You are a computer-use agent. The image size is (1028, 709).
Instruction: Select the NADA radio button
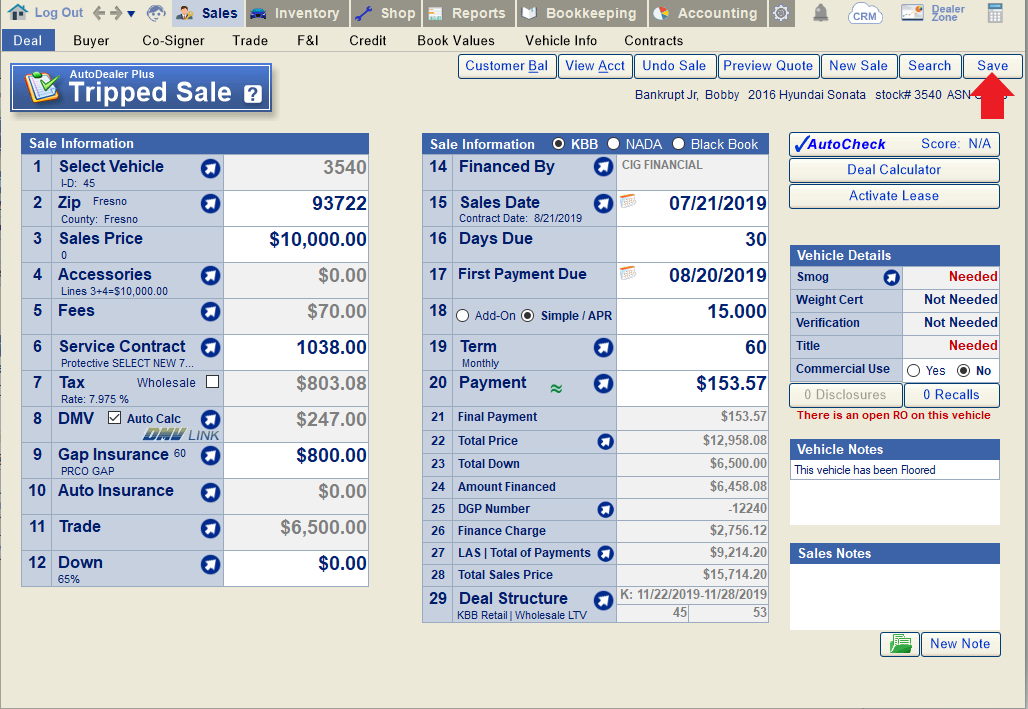coord(613,144)
